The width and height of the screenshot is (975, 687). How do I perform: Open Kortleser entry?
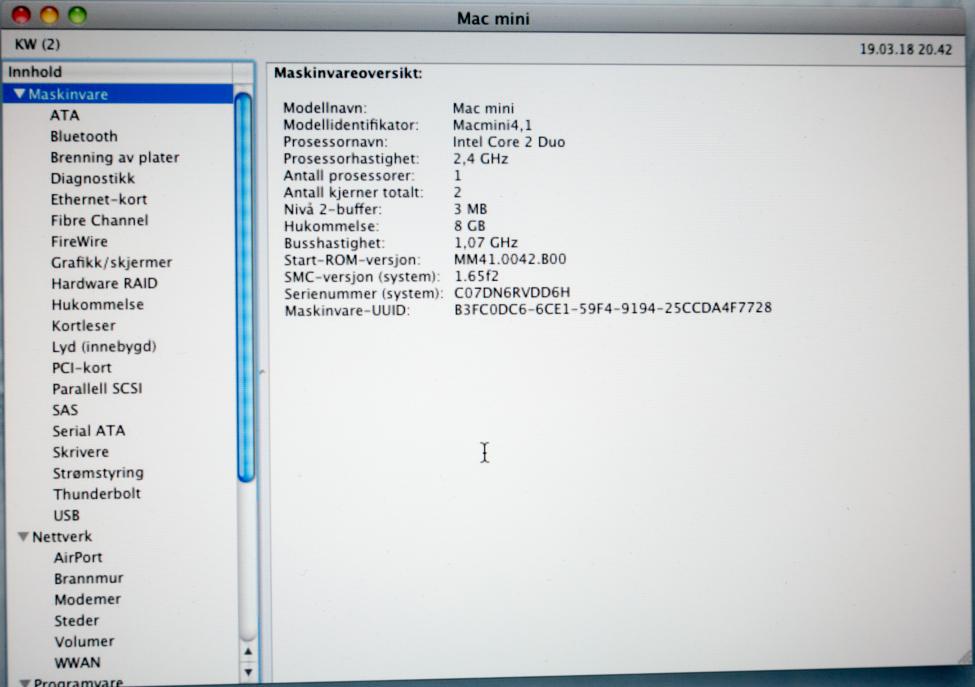(x=83, y=326)
